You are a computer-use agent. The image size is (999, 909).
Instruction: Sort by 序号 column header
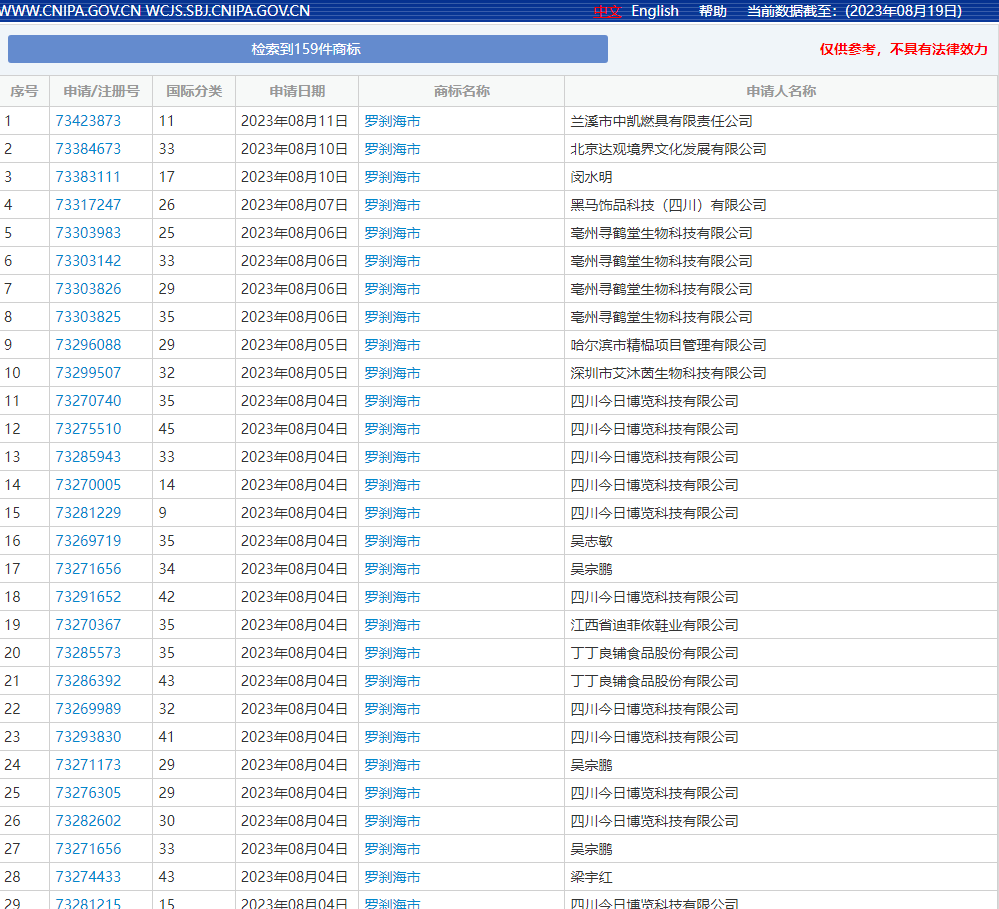(24, 91)
